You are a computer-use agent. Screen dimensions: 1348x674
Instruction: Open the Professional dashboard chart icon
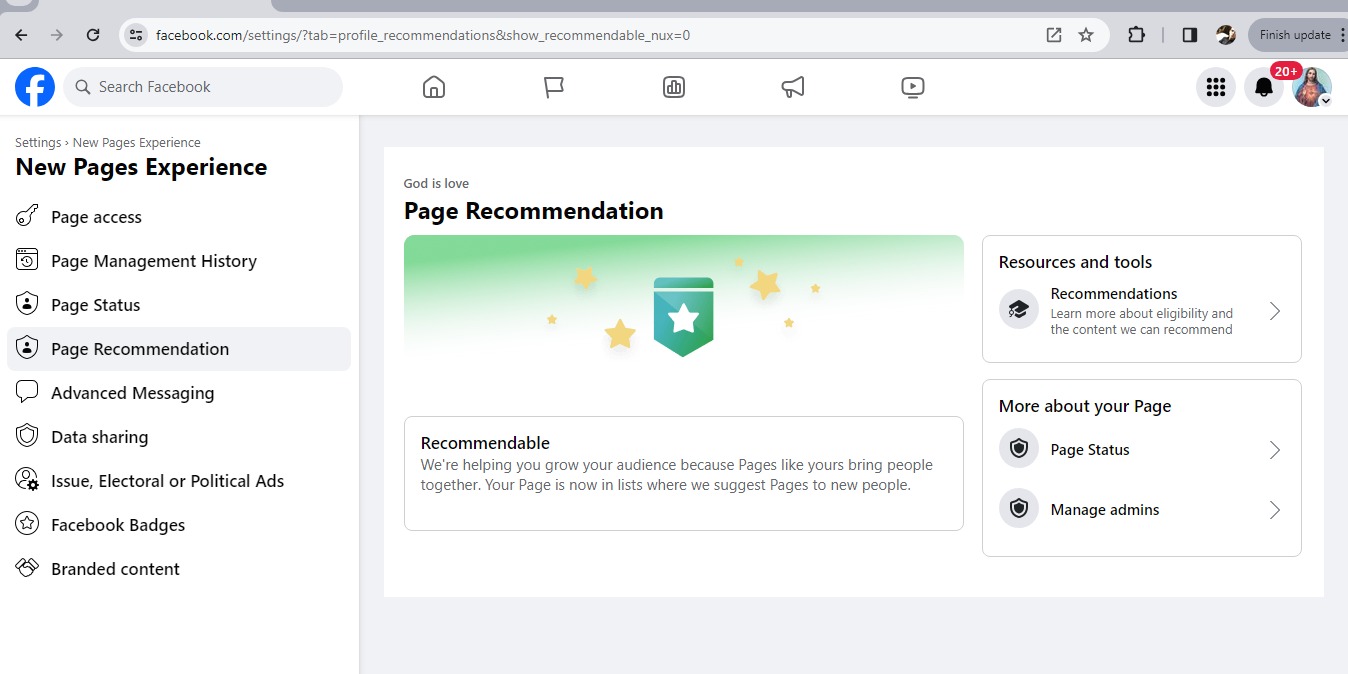[x=674, y=87]
